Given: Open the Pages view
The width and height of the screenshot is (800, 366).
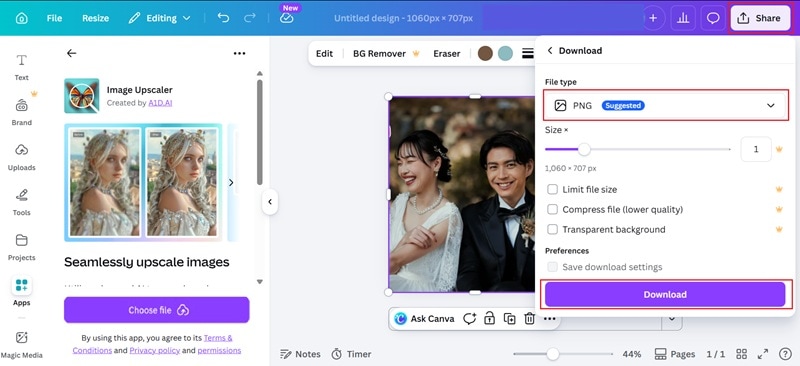Looking at the screenshot, I should click(674, 354).
